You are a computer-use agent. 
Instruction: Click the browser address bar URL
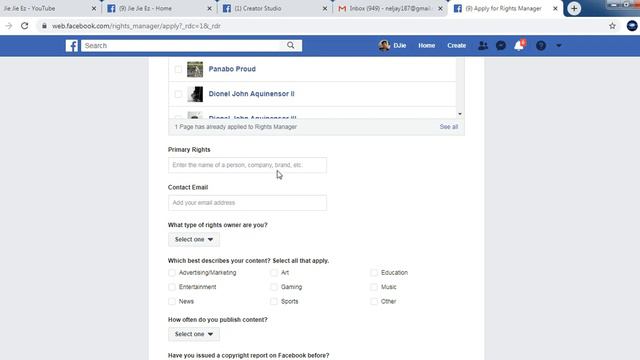pyautogui.click(x=136, y=26)
